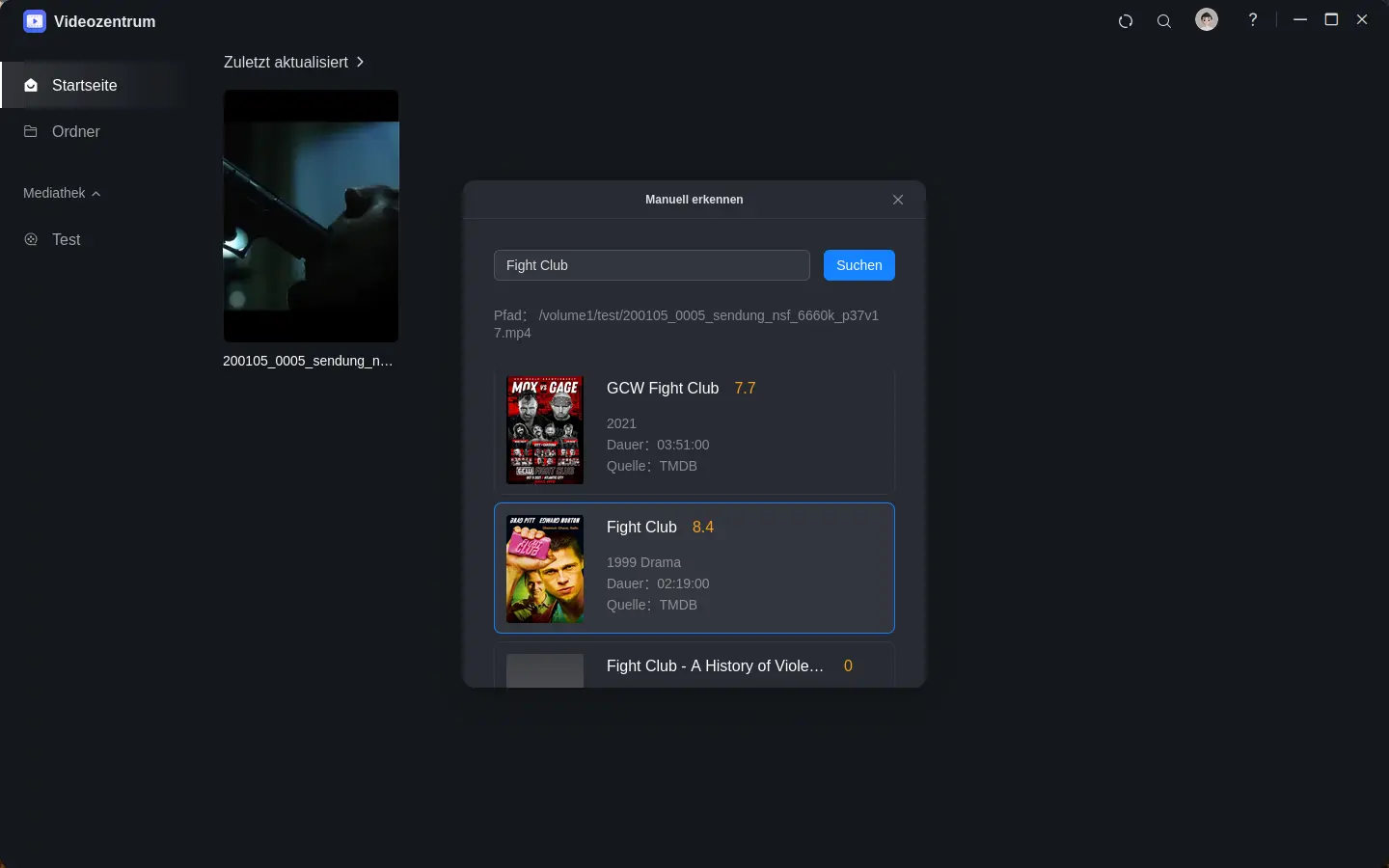The image size is (1389, 868).
Task: Open search via the magnifier icon
Action: 1164,21
